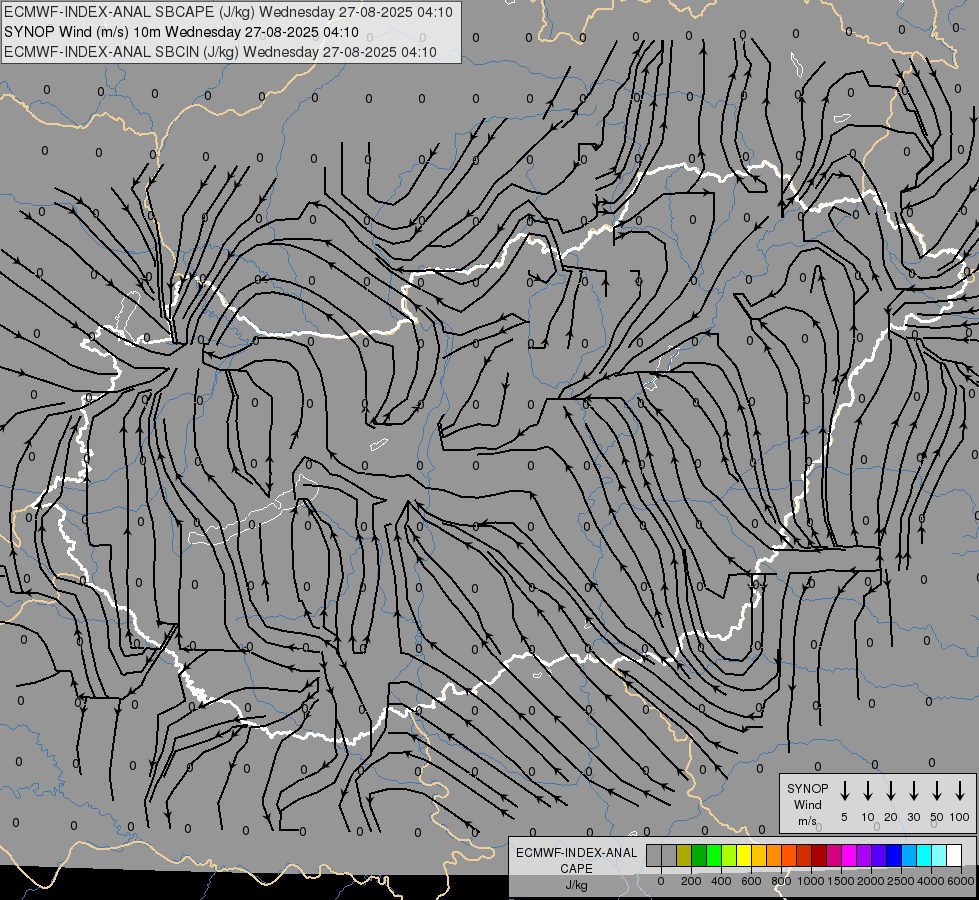Click the wind arrow above 30 m/s

913,790
